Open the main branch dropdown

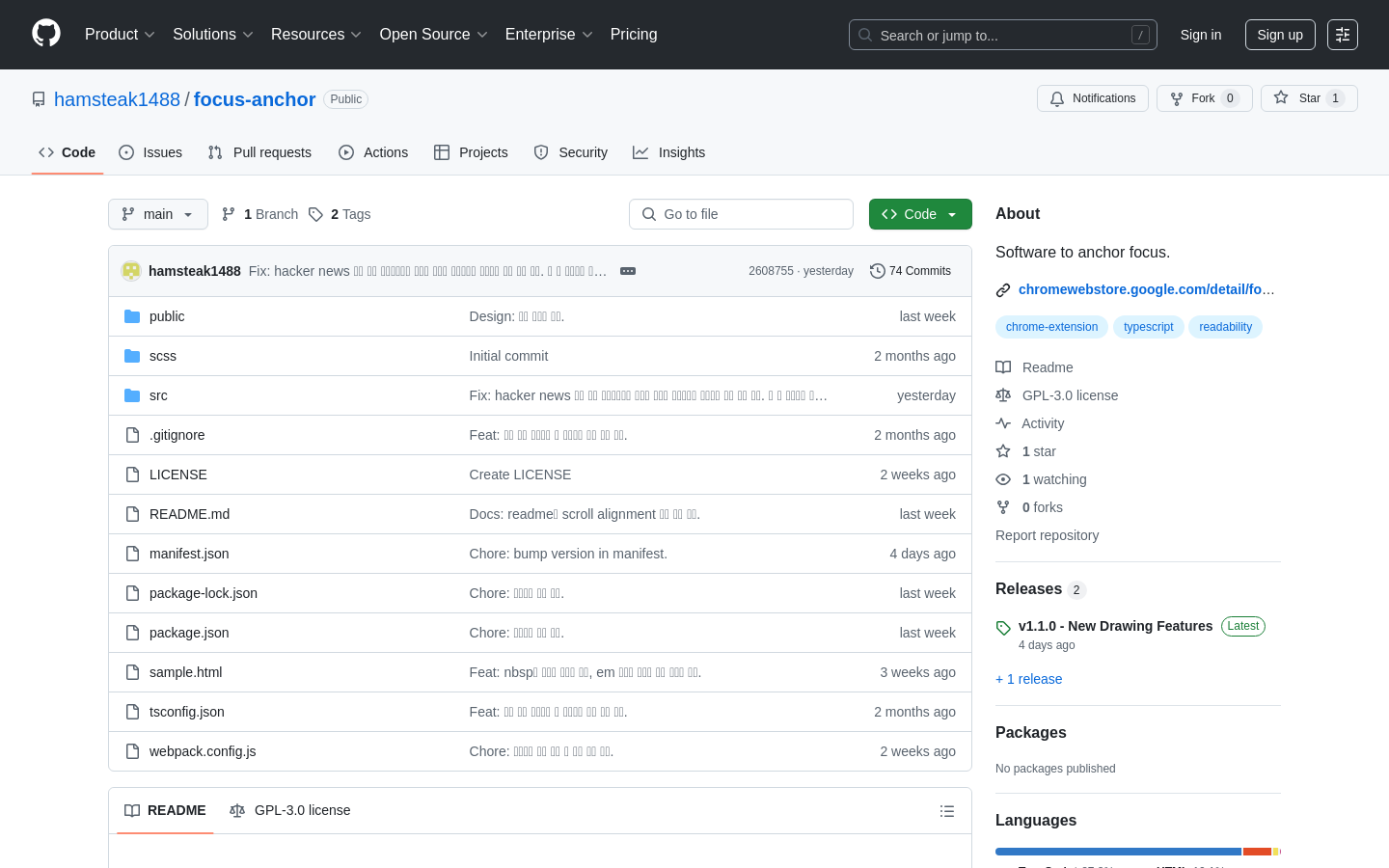click(x=158, y=214)
